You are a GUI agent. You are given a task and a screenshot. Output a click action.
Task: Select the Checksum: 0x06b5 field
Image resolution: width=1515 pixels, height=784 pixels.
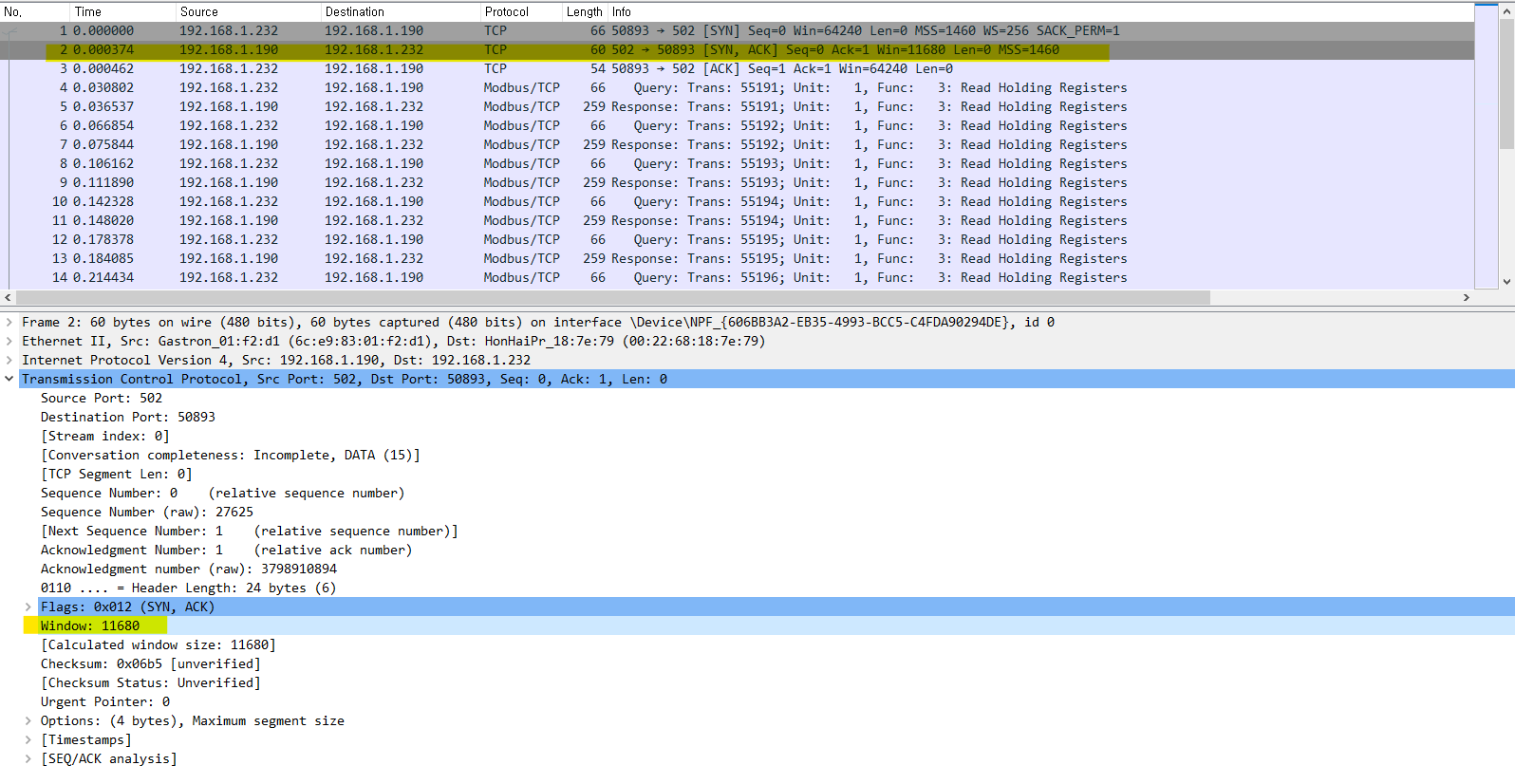coord(151,663)
